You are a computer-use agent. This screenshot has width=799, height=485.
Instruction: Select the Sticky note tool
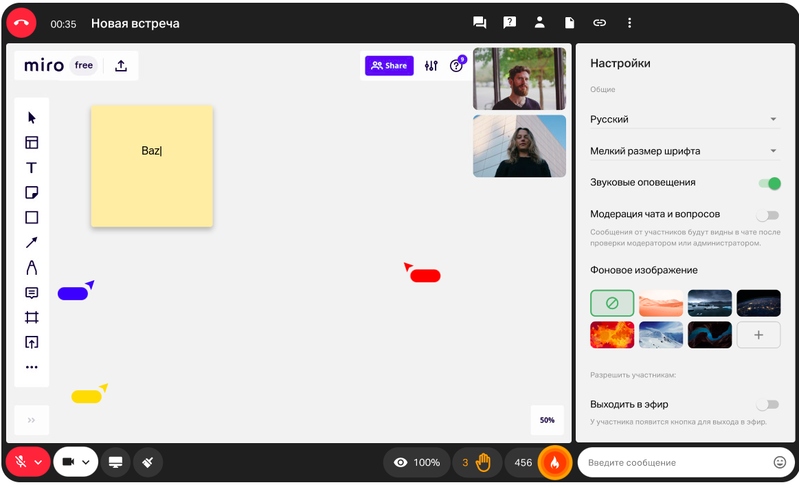[31, 193]
